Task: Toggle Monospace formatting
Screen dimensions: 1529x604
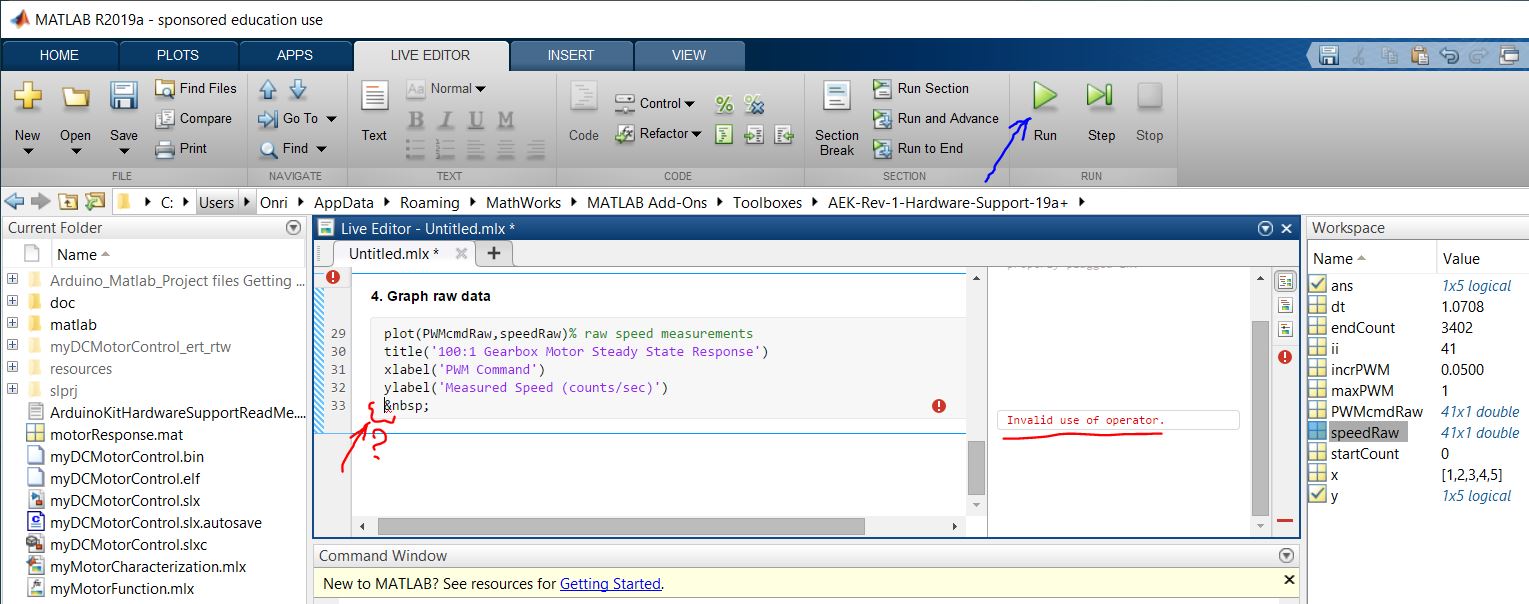Action: pos(506,120)
